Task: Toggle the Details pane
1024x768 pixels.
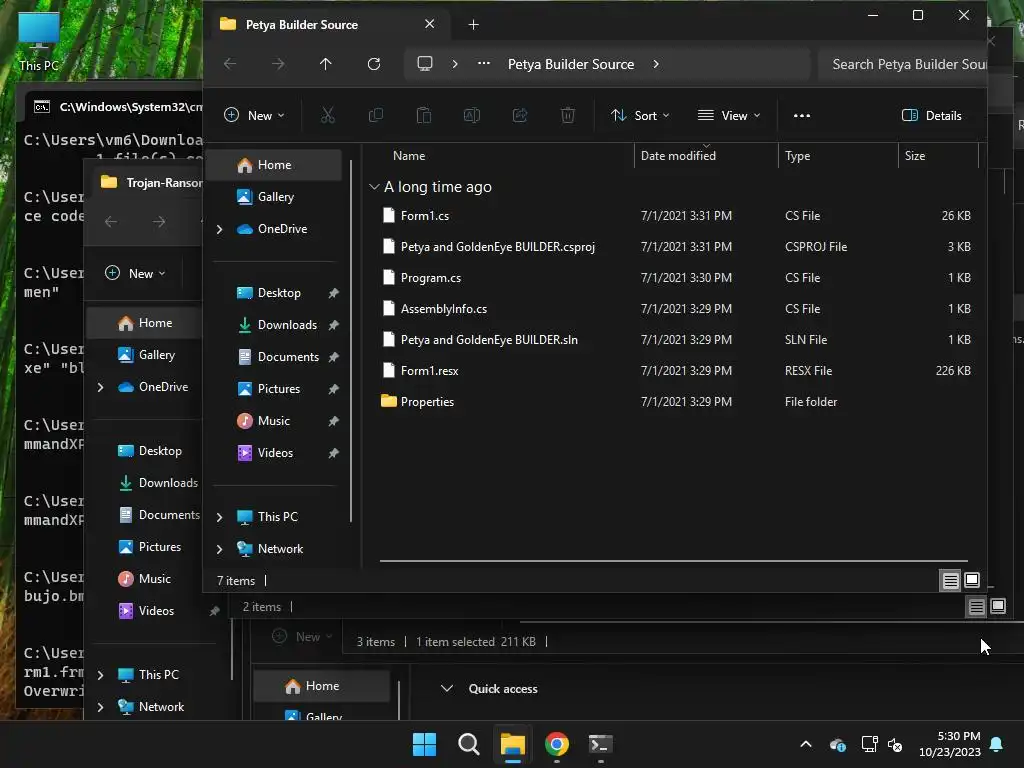Action: pos(932,116)
